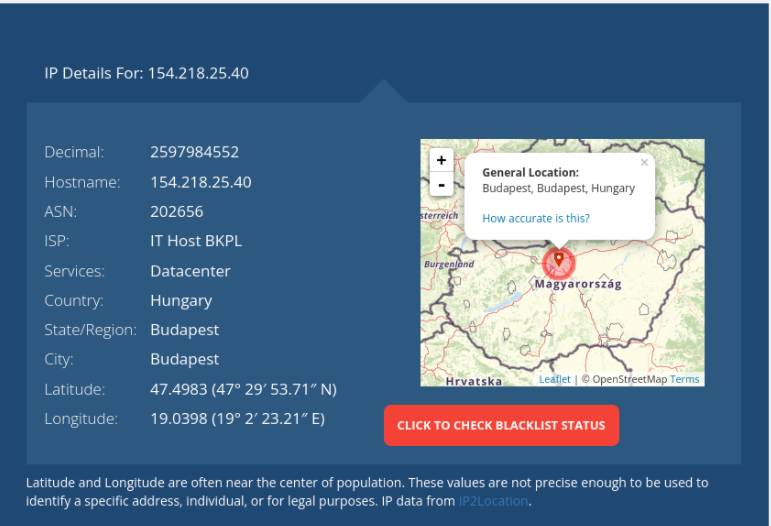Follow the IP2Location data source link
Image resolution: width=771 pixels, height=526 pixels.
(493, 501)
